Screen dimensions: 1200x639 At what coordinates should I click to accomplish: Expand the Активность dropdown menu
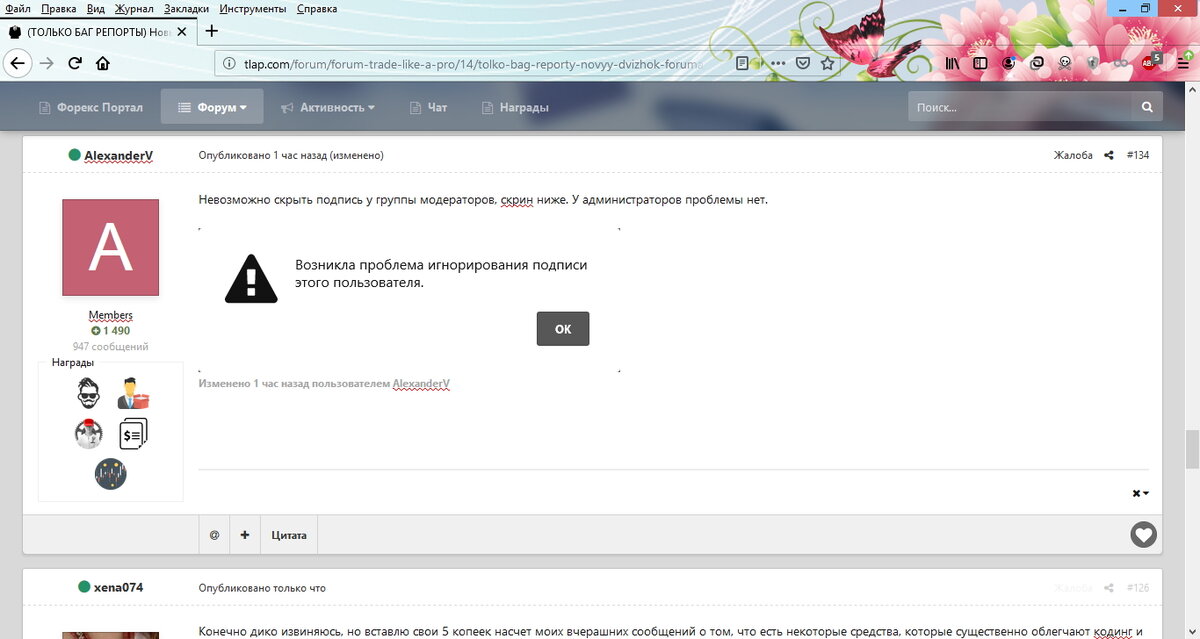pyautogui.click(x=328, y=107)
